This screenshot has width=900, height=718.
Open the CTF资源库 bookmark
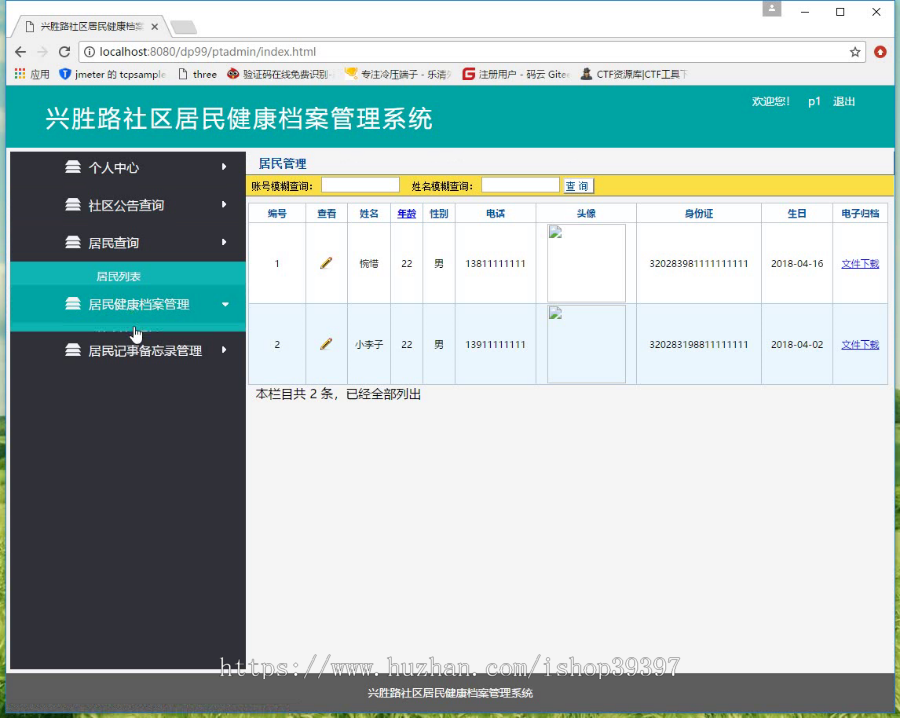[x=634, y=74]
